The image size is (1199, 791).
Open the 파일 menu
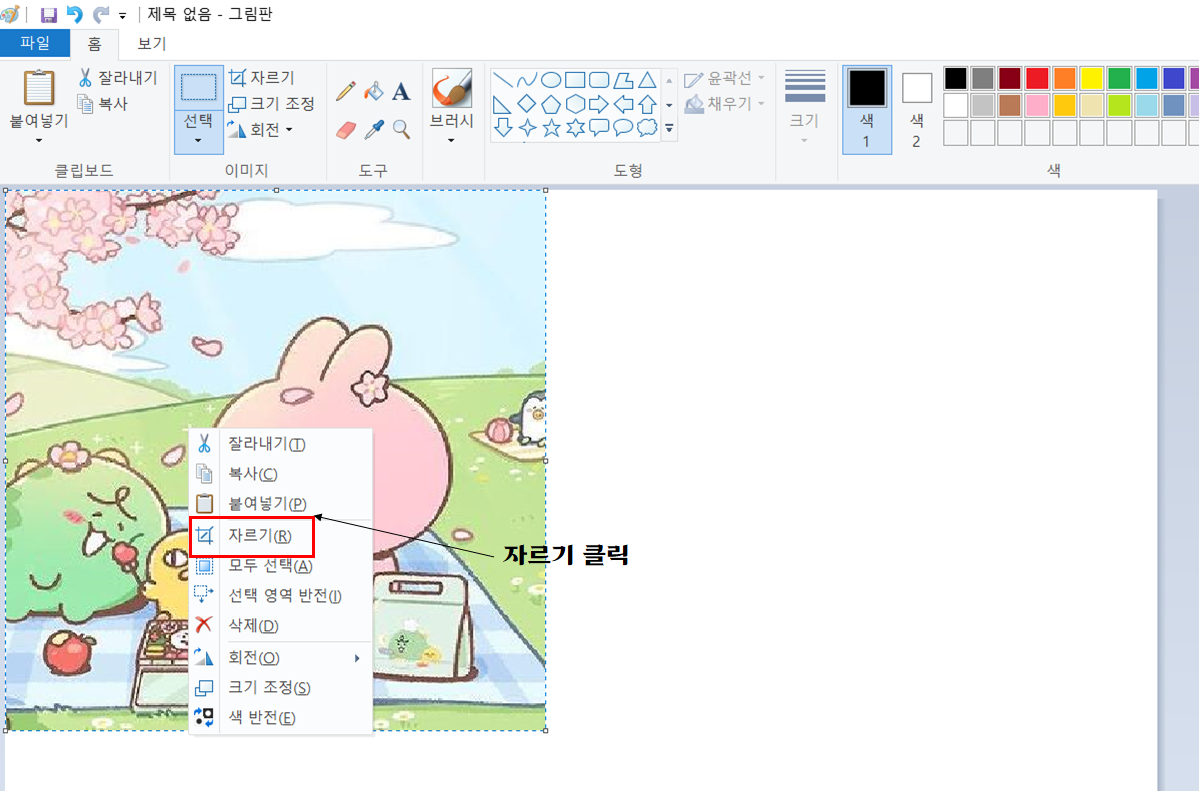point(35,44)
